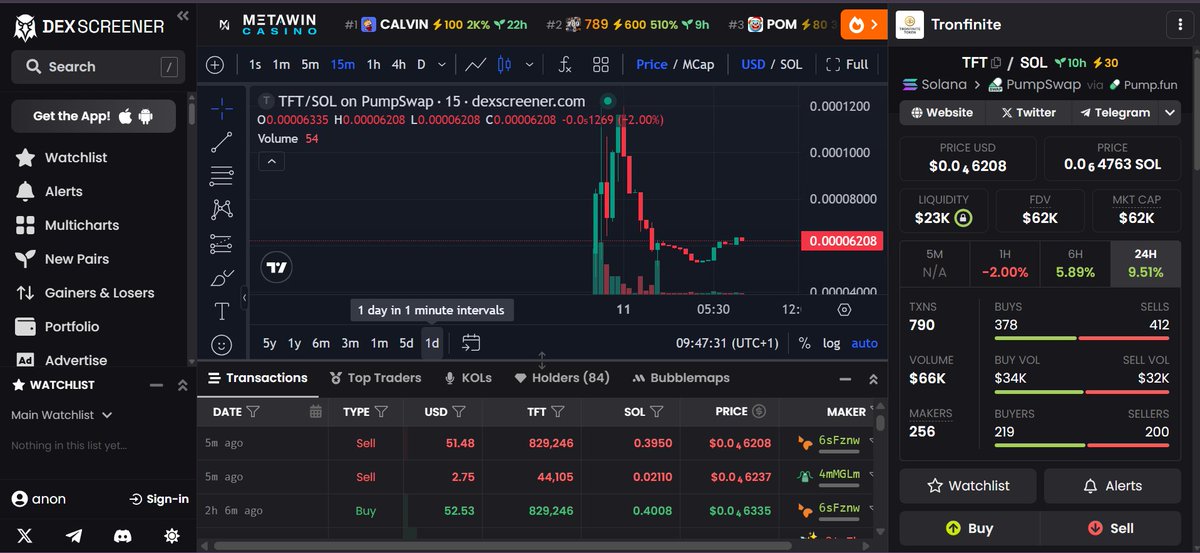This screenshot has width=1200, height=553.
Task: Filter the TYPE column
Action: coord(382,411)
